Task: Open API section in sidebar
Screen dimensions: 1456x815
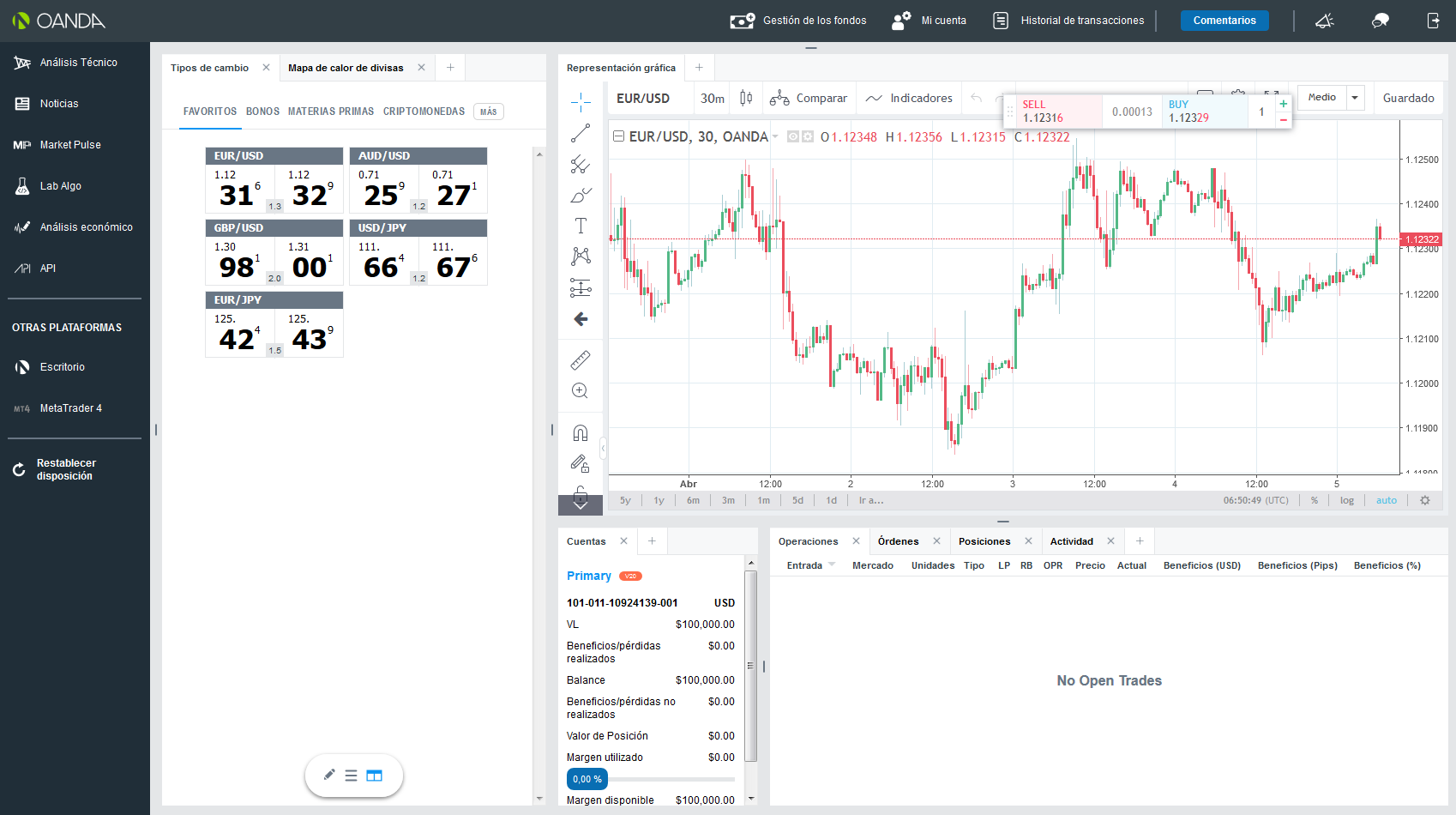Action: [x=35, y=269]
